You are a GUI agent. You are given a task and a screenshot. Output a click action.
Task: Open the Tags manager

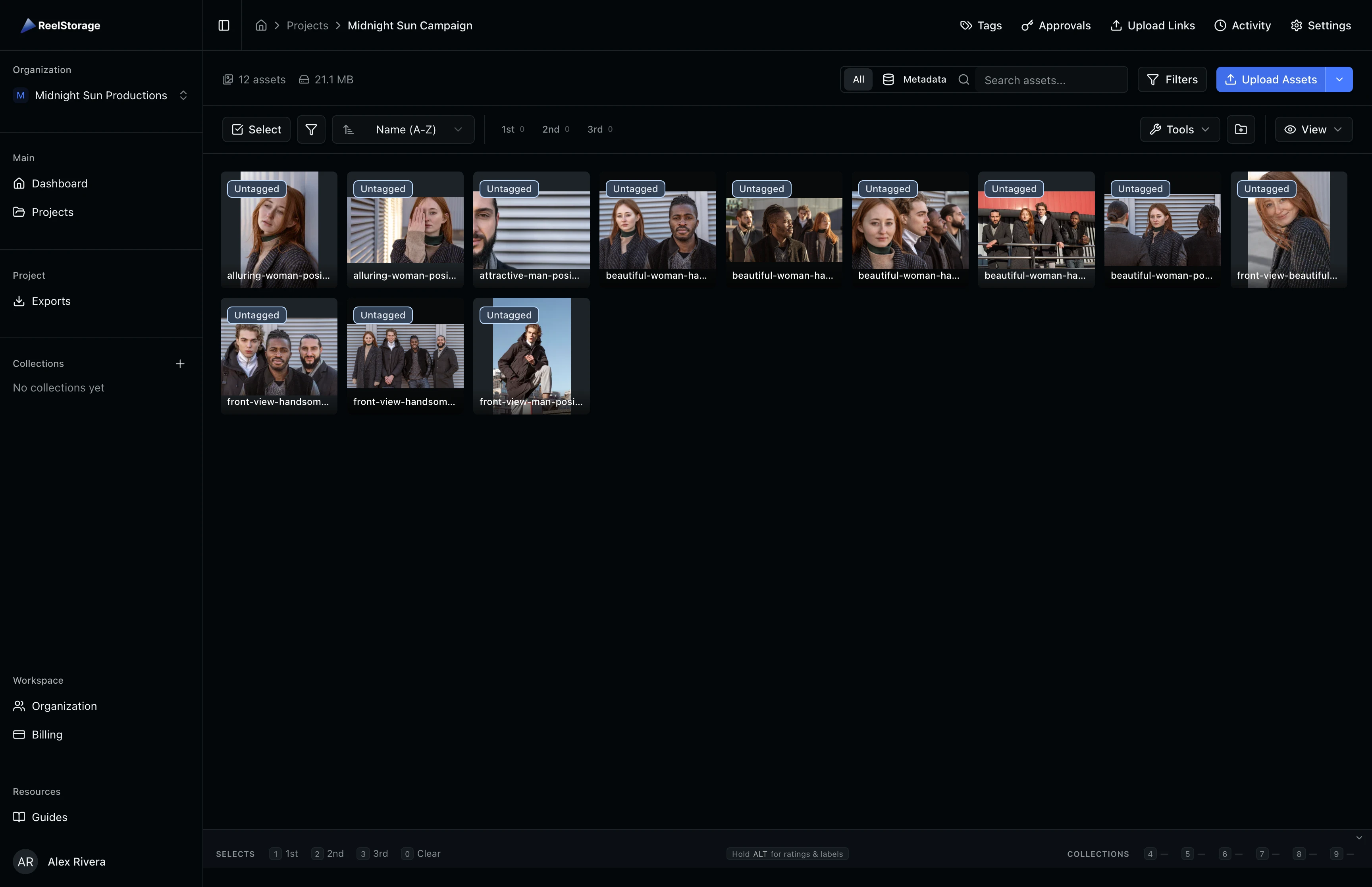[980, 25]
